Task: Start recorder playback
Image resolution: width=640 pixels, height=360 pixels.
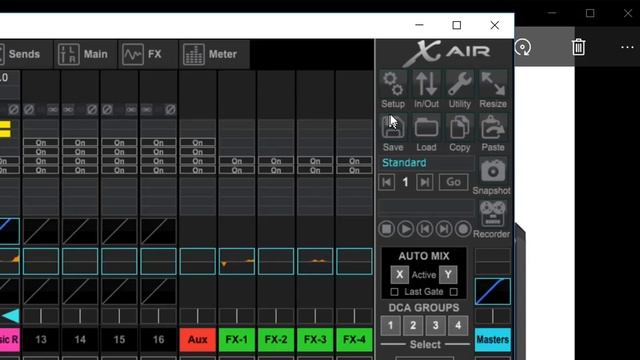Action: tap(405, 229)
